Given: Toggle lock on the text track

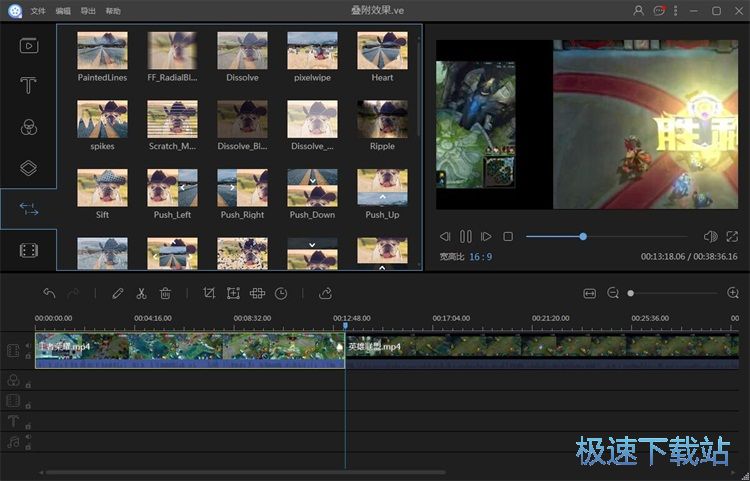Looking at the screenshot, I should [x=28, y=426].
